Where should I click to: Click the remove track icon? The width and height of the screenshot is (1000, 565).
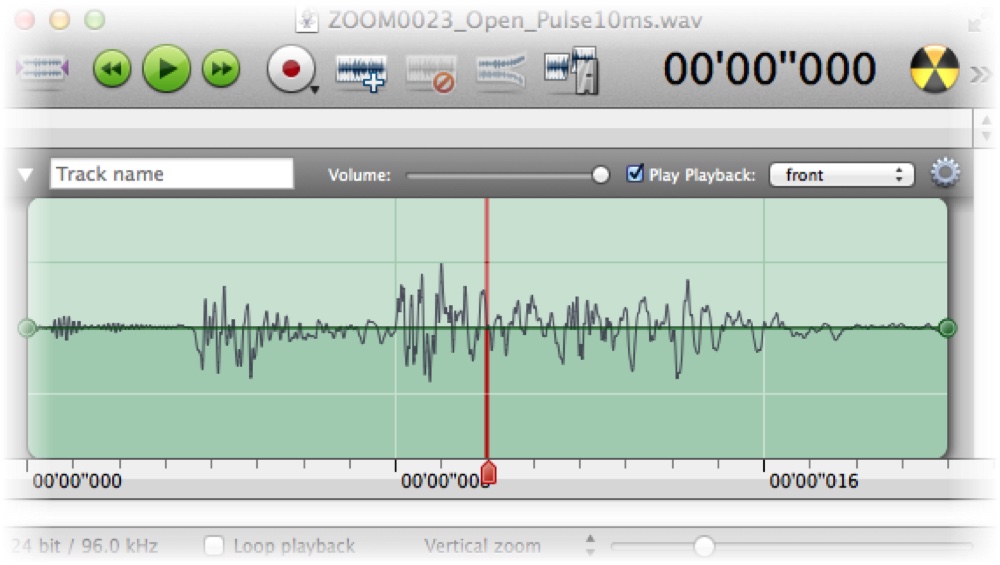click(x=431, y=73)
